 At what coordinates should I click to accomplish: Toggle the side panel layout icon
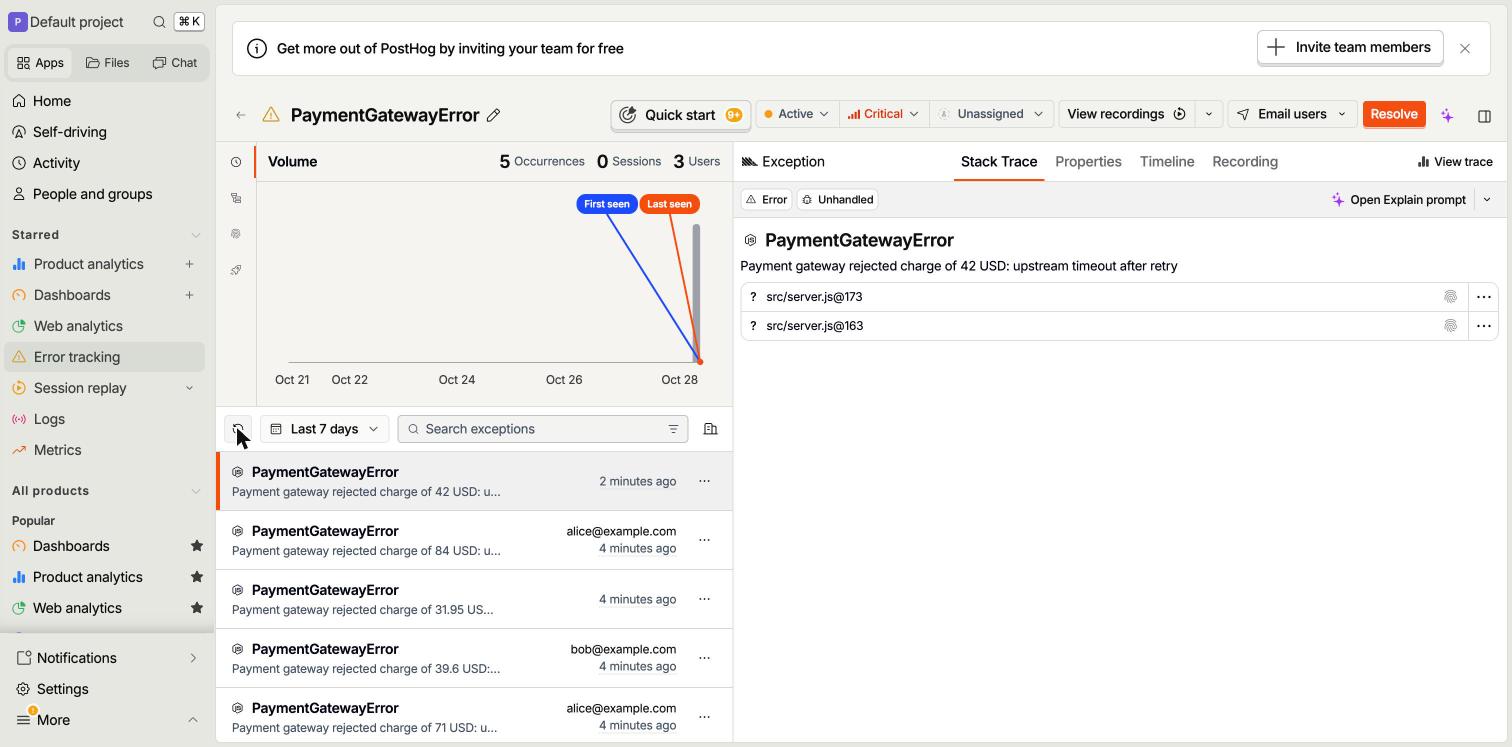[1484, 115]
